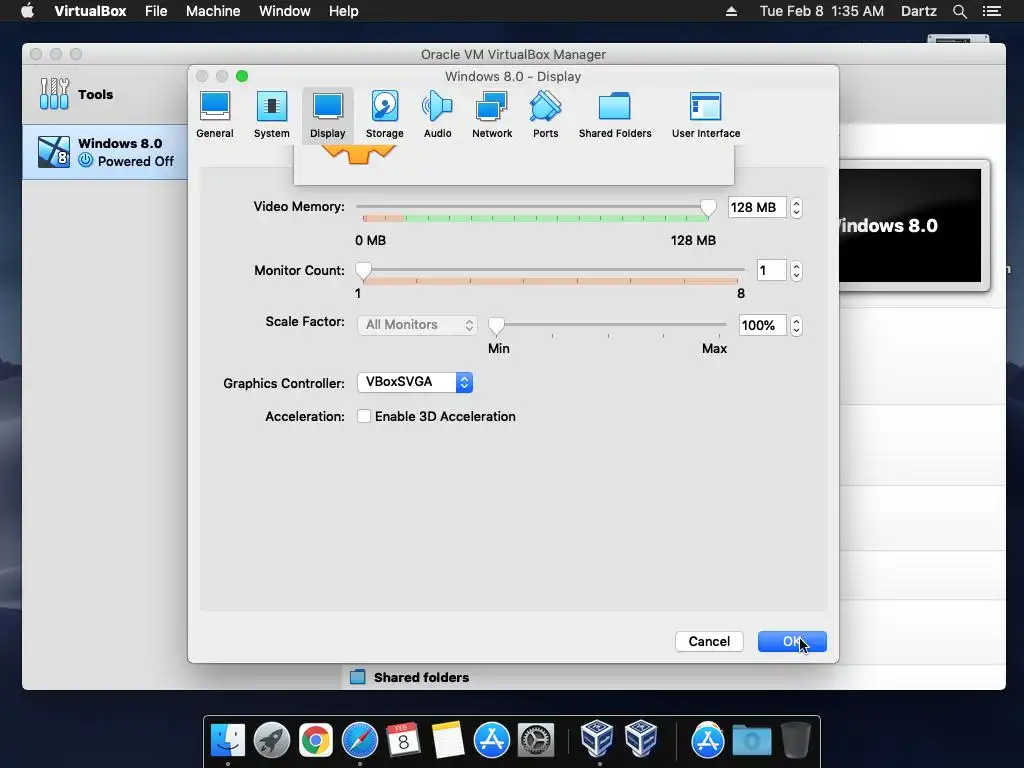Open Spotlight search in the menu bar
1024x768 pixels.
coord(959,11)
